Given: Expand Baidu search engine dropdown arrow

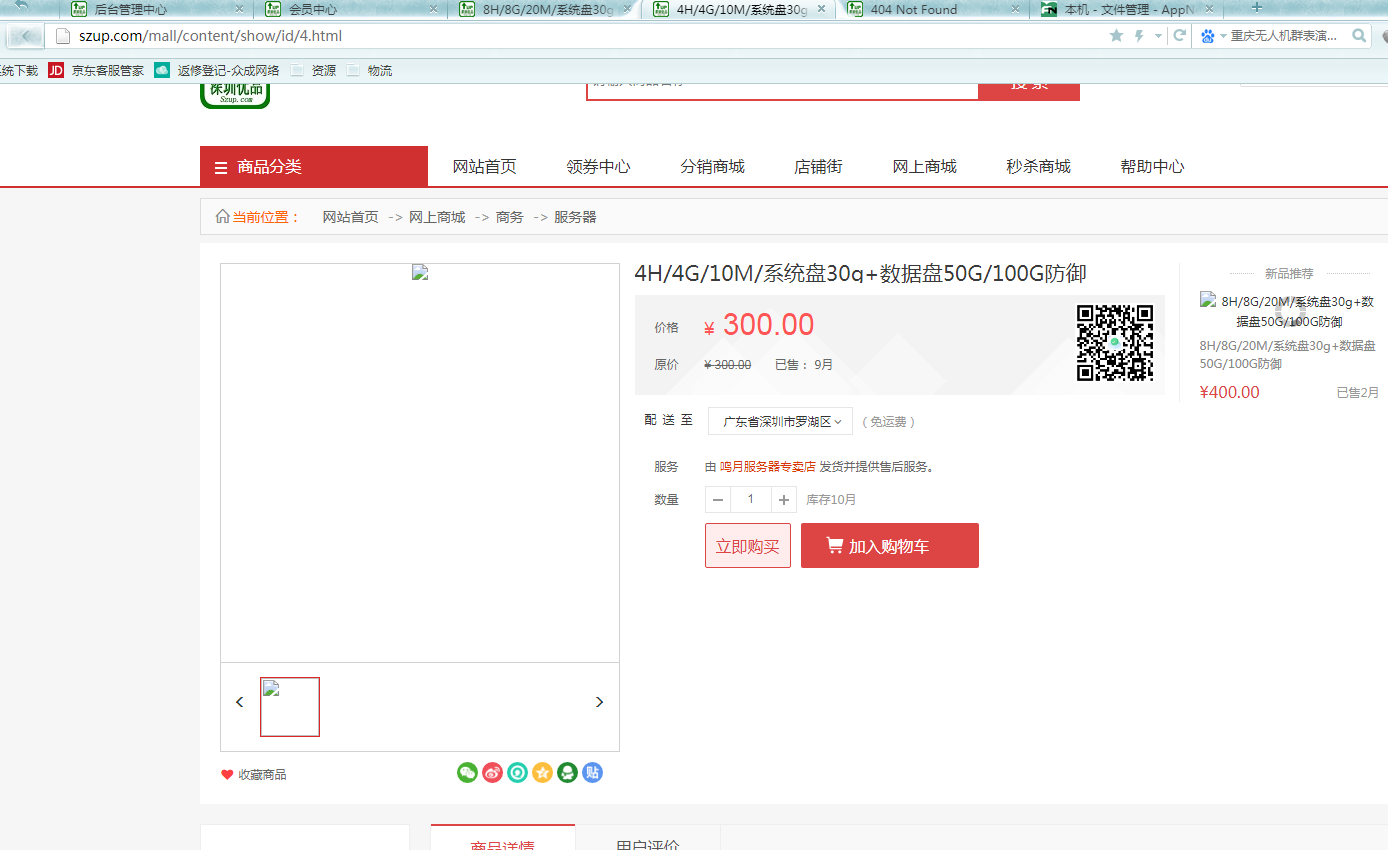Looking at the screenshot, I should pos(1223,36).
